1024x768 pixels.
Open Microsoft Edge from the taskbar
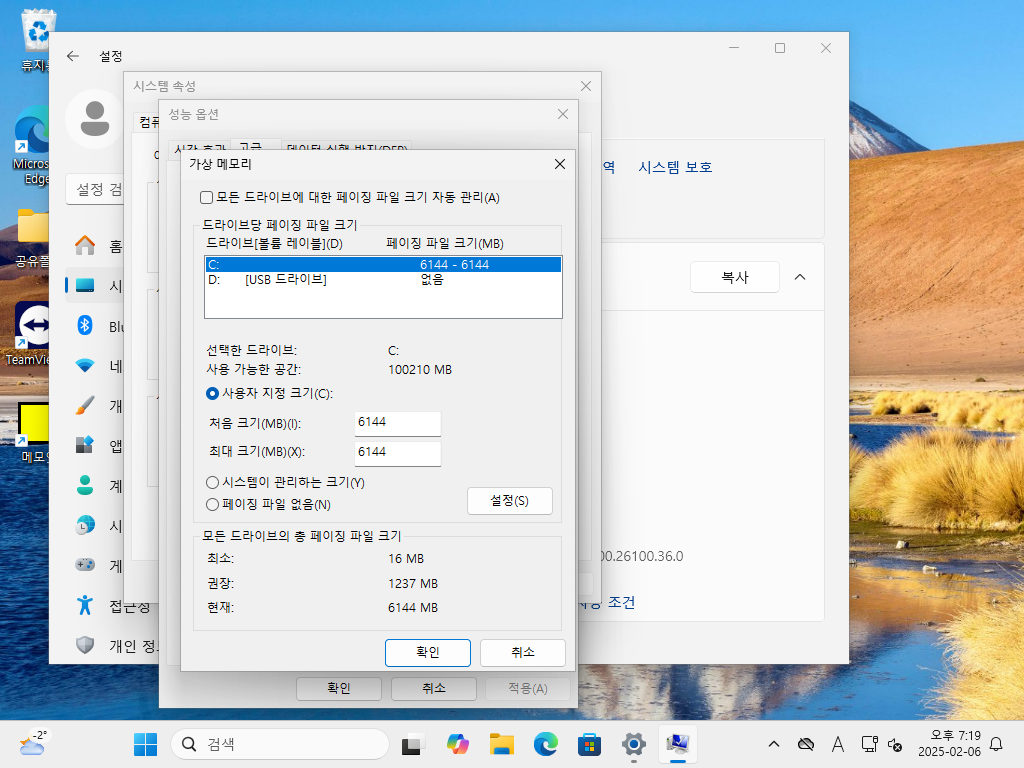tap(545, 744)
